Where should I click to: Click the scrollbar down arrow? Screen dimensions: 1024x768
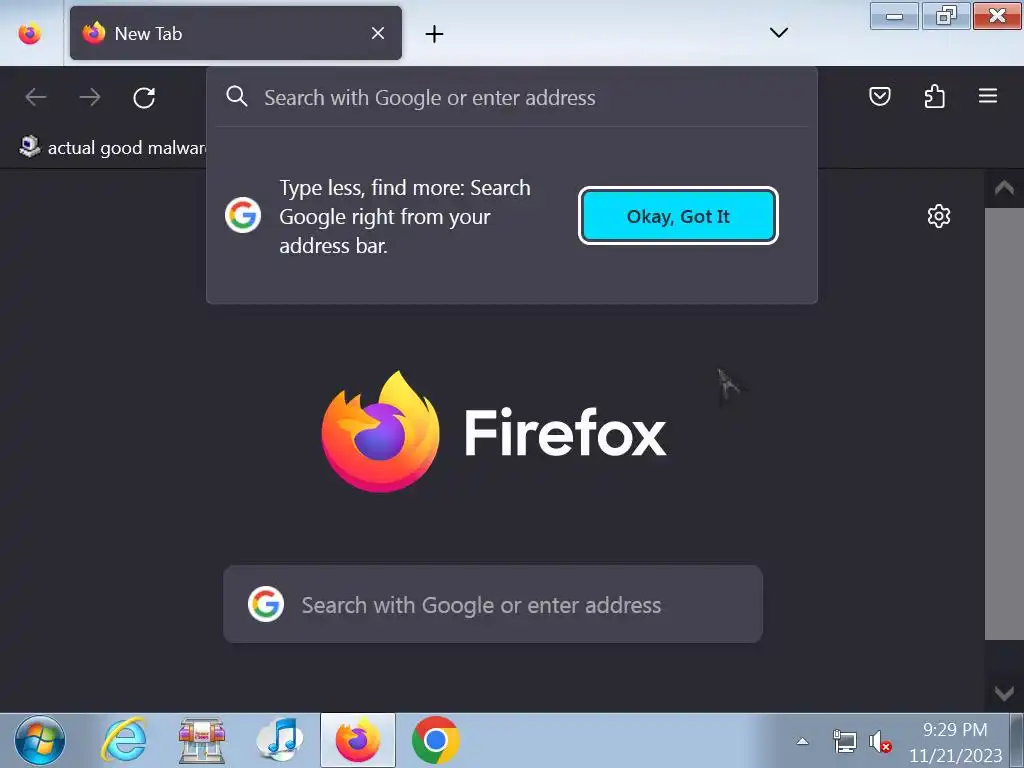click(1004, 693)
